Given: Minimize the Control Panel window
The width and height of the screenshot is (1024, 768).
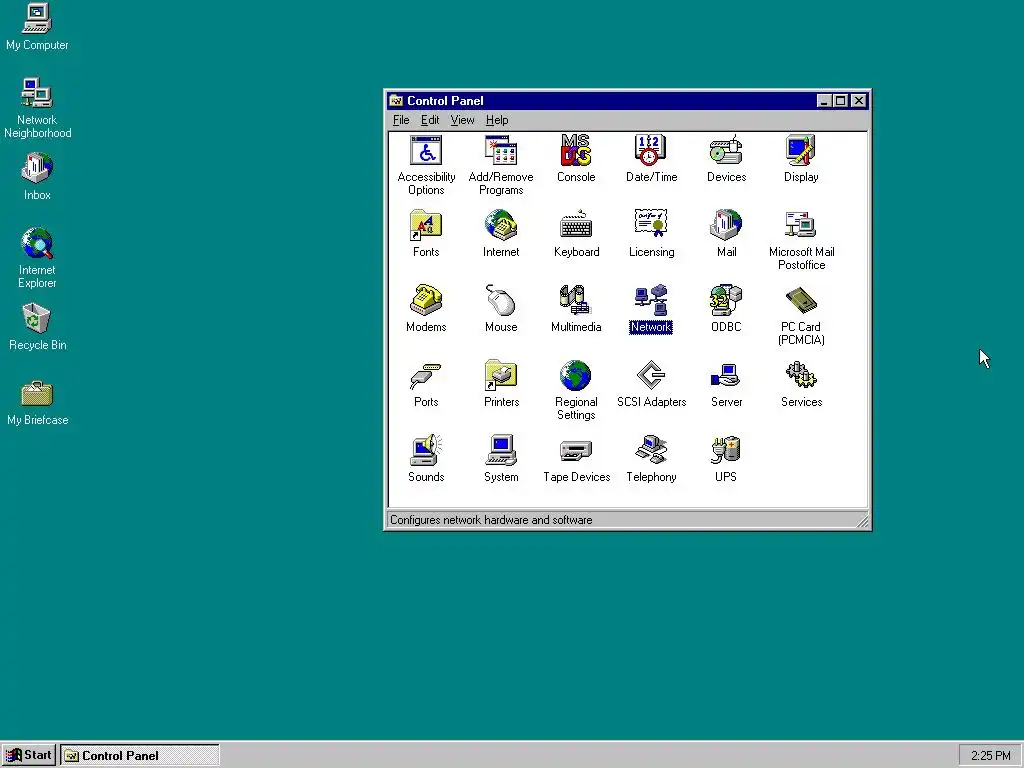Looking at the screenshot, I should pyautogui.click(x=824, y=101).
